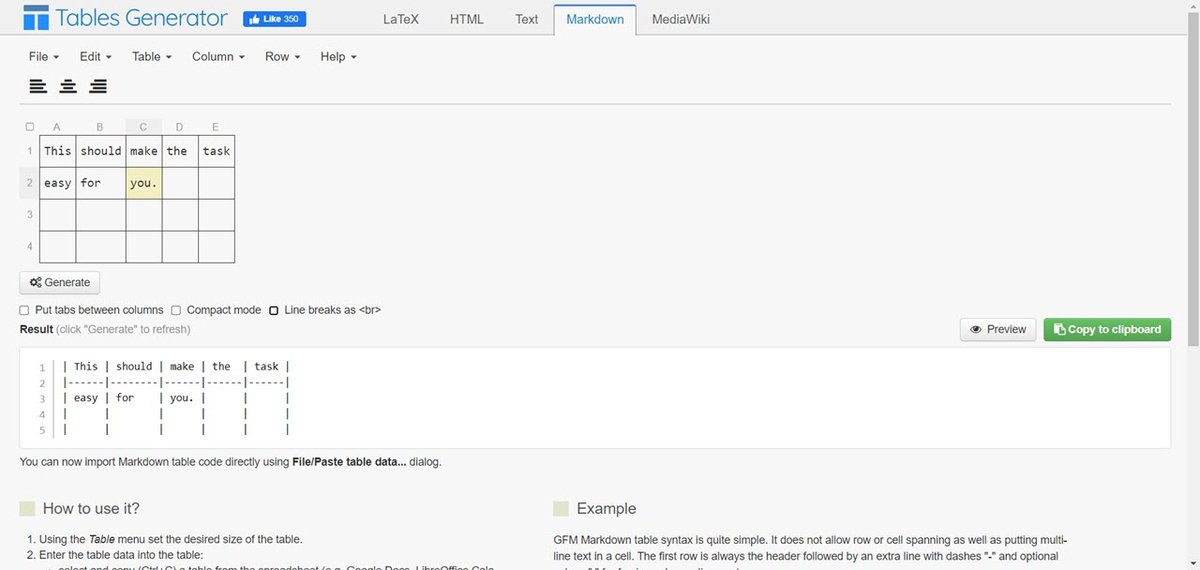Open the Table dropdown menu
This screenshot has height=570, width=1200.
(x=152, y=57)
